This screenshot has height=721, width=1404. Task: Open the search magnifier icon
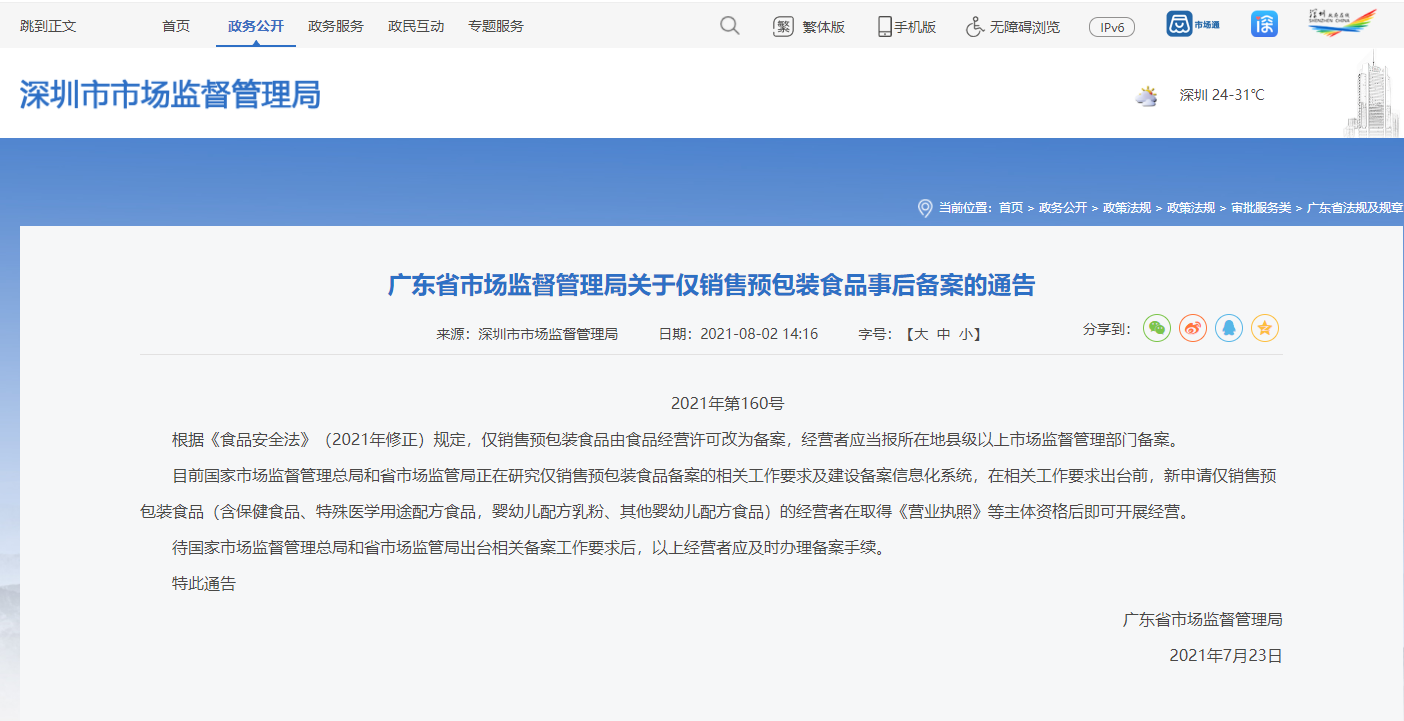pyautogui.click(x=729, y=26)
